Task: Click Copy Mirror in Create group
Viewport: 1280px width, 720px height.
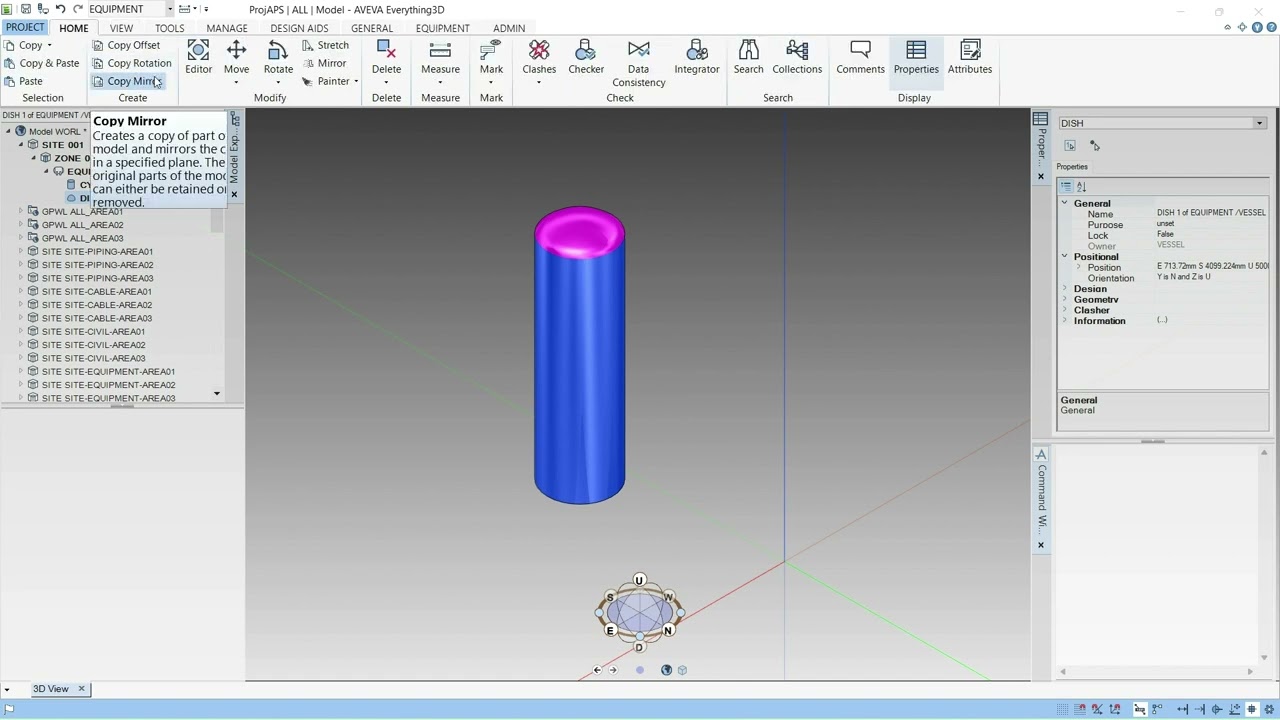Action: [126, 81]
